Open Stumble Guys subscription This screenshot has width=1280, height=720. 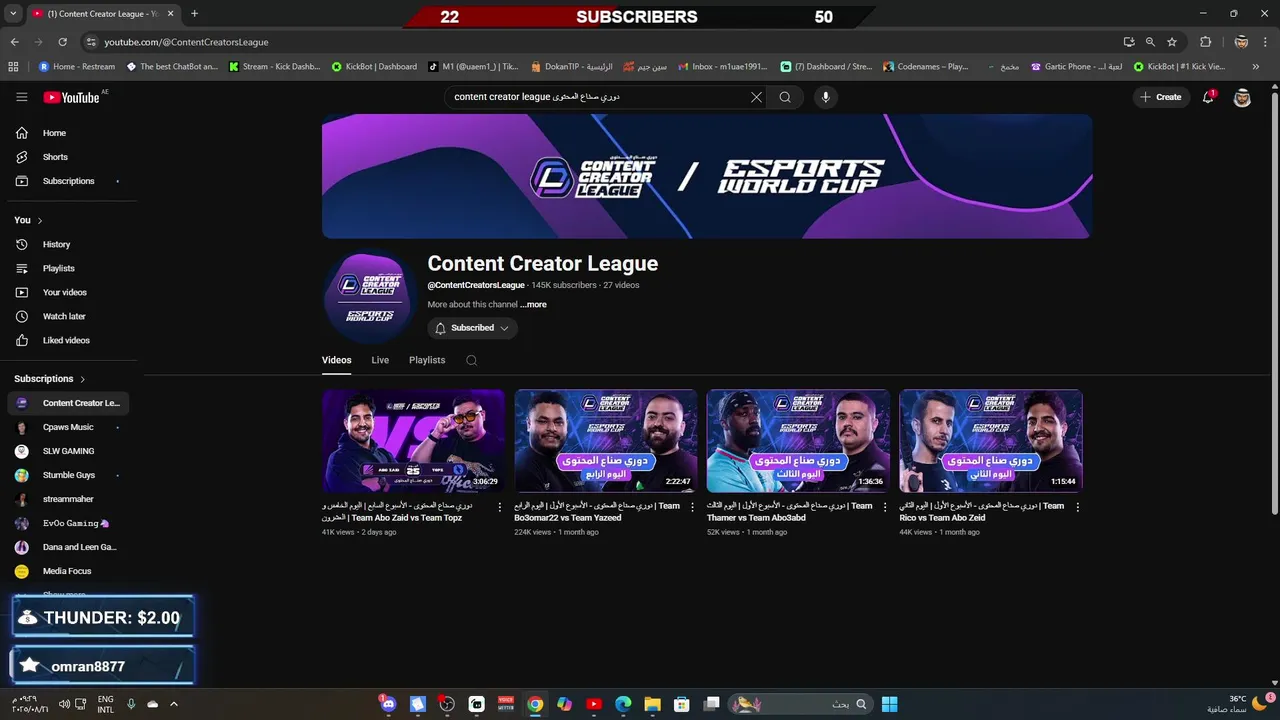point(68,475)
